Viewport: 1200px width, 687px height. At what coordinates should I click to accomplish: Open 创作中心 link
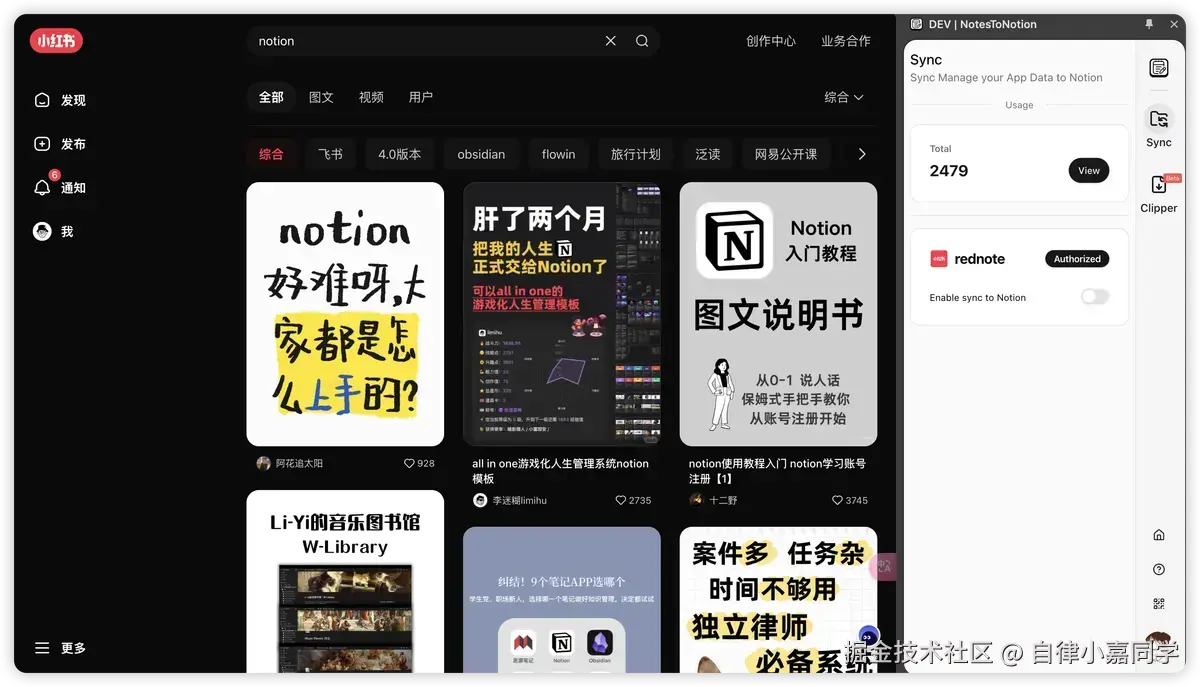pos(771,41)
